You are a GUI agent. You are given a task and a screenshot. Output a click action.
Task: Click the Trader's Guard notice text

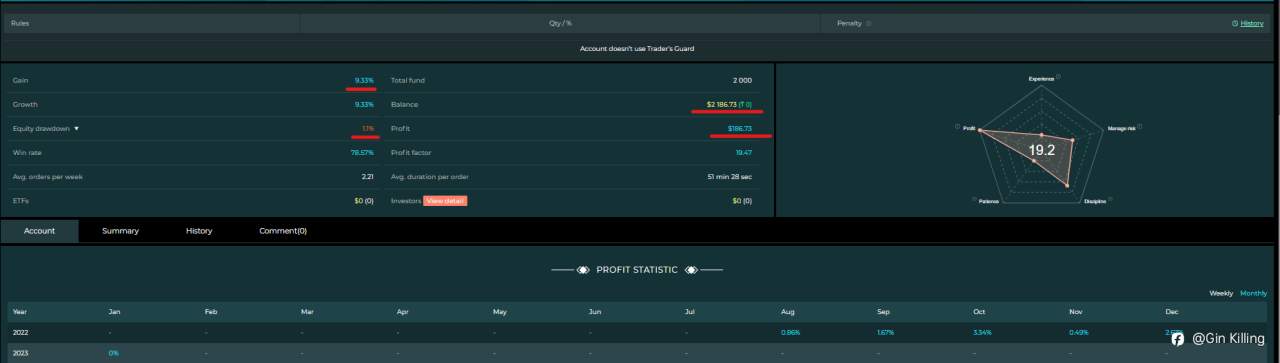pyautogui.click(x=637, y=48)
